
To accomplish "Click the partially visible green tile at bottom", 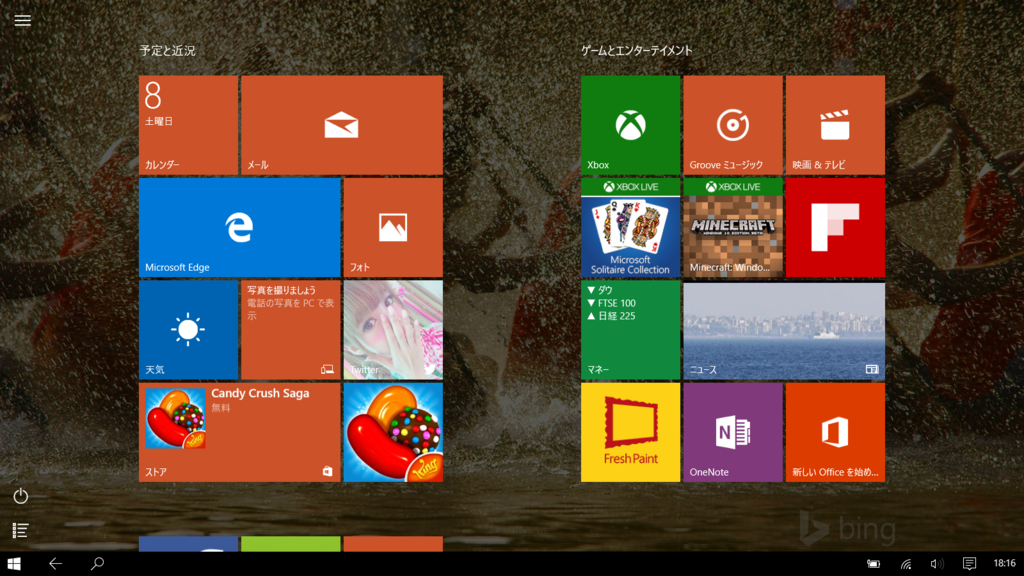I will click(x=291, y=544).
